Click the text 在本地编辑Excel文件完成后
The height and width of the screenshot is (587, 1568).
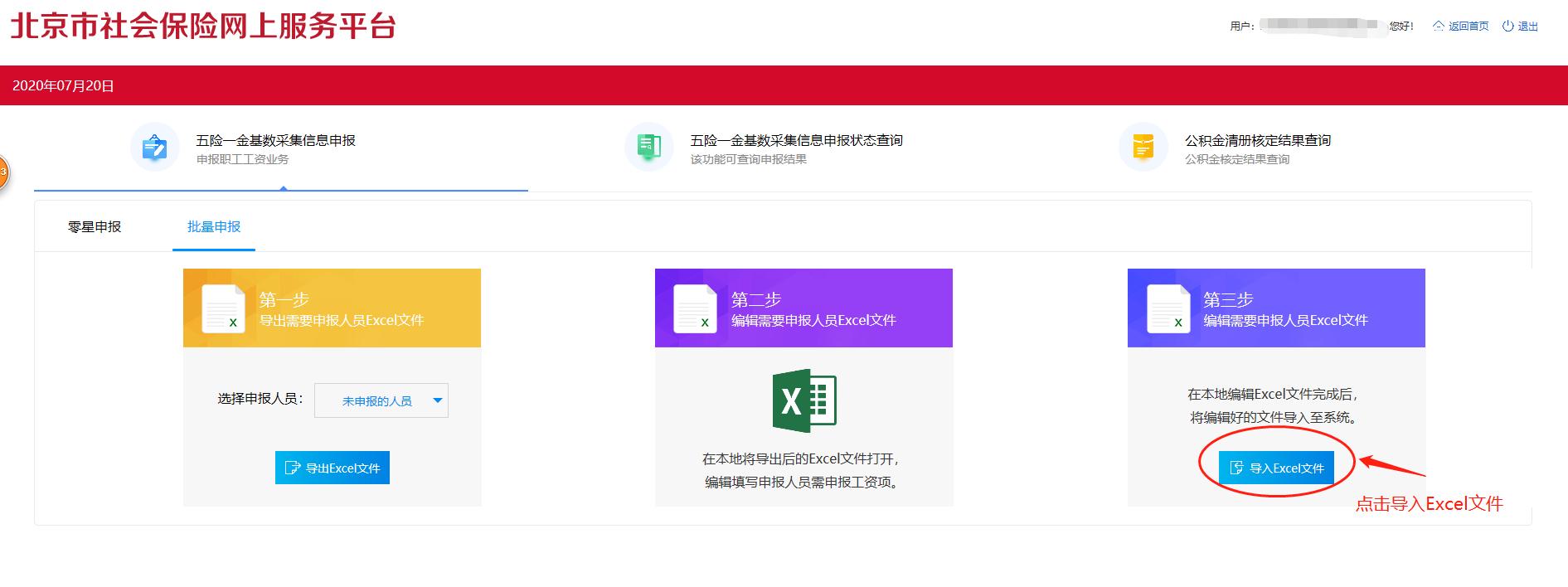pyautogui.click(x=1273, y=394)
